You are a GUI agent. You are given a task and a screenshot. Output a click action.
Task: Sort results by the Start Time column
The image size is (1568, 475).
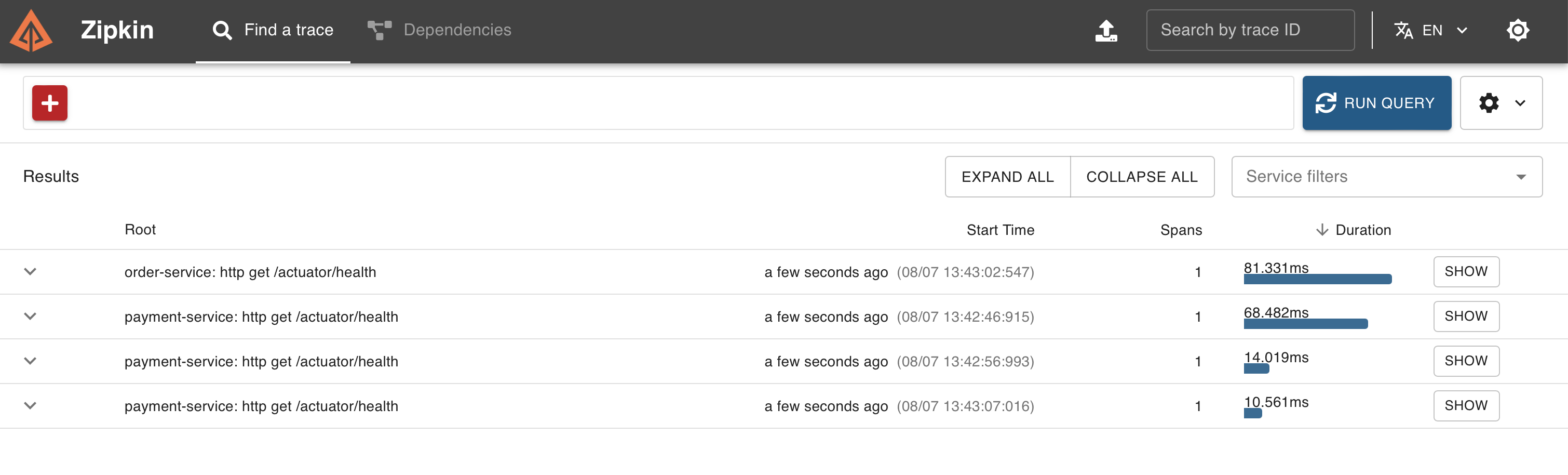pyautogui.click(x=1000, y=230)
